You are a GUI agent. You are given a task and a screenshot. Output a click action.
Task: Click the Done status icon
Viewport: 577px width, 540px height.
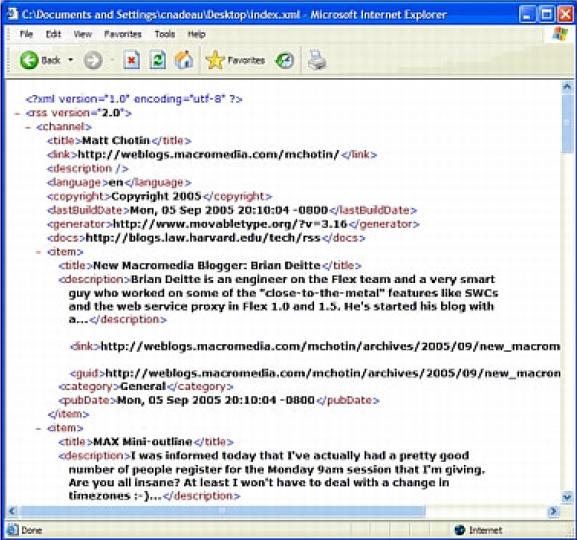13,530
